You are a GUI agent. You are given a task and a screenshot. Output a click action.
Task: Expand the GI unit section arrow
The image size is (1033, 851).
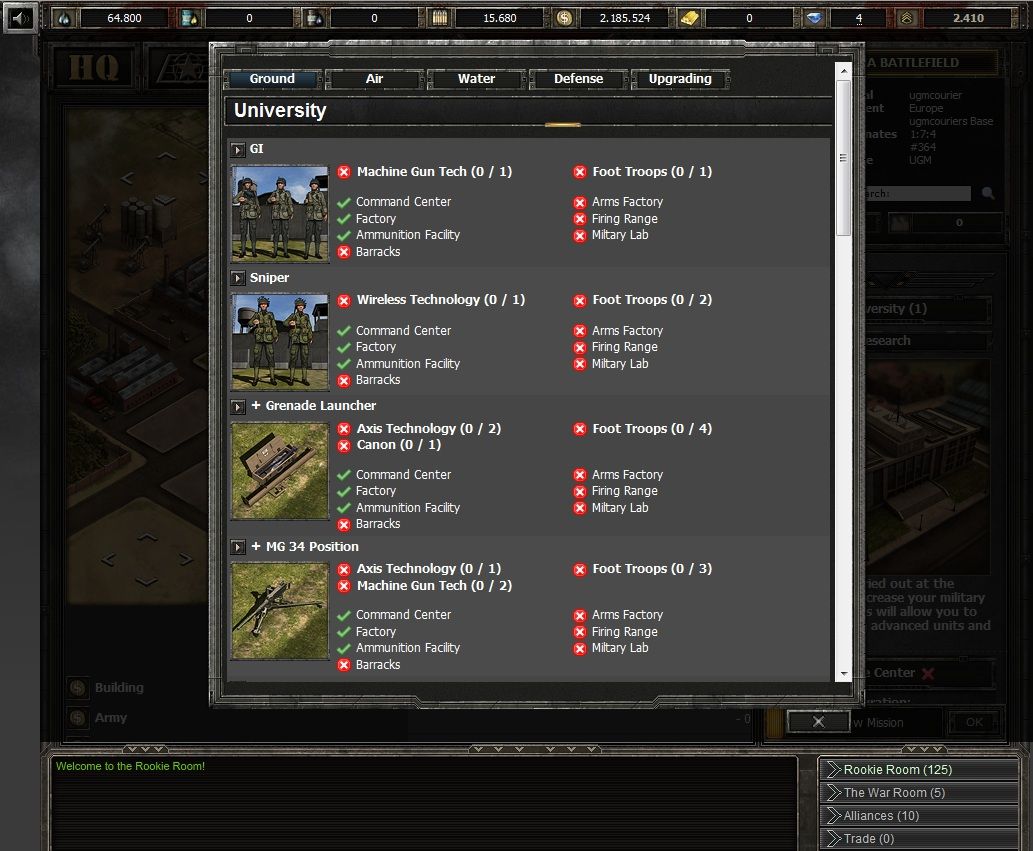tap(238, 148)
